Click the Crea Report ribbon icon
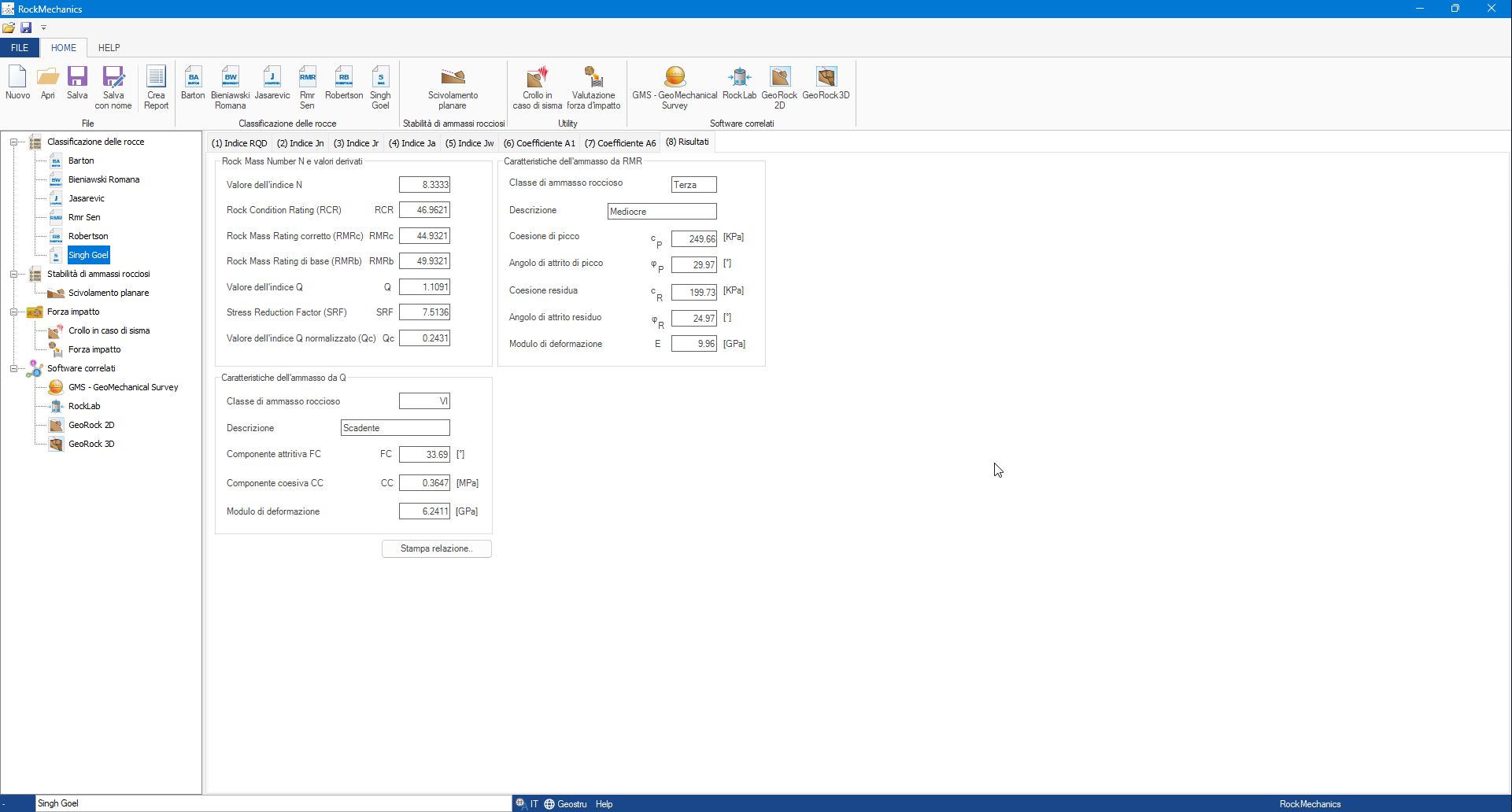The width and height of the screenshot is (1512, 812). 156,87
